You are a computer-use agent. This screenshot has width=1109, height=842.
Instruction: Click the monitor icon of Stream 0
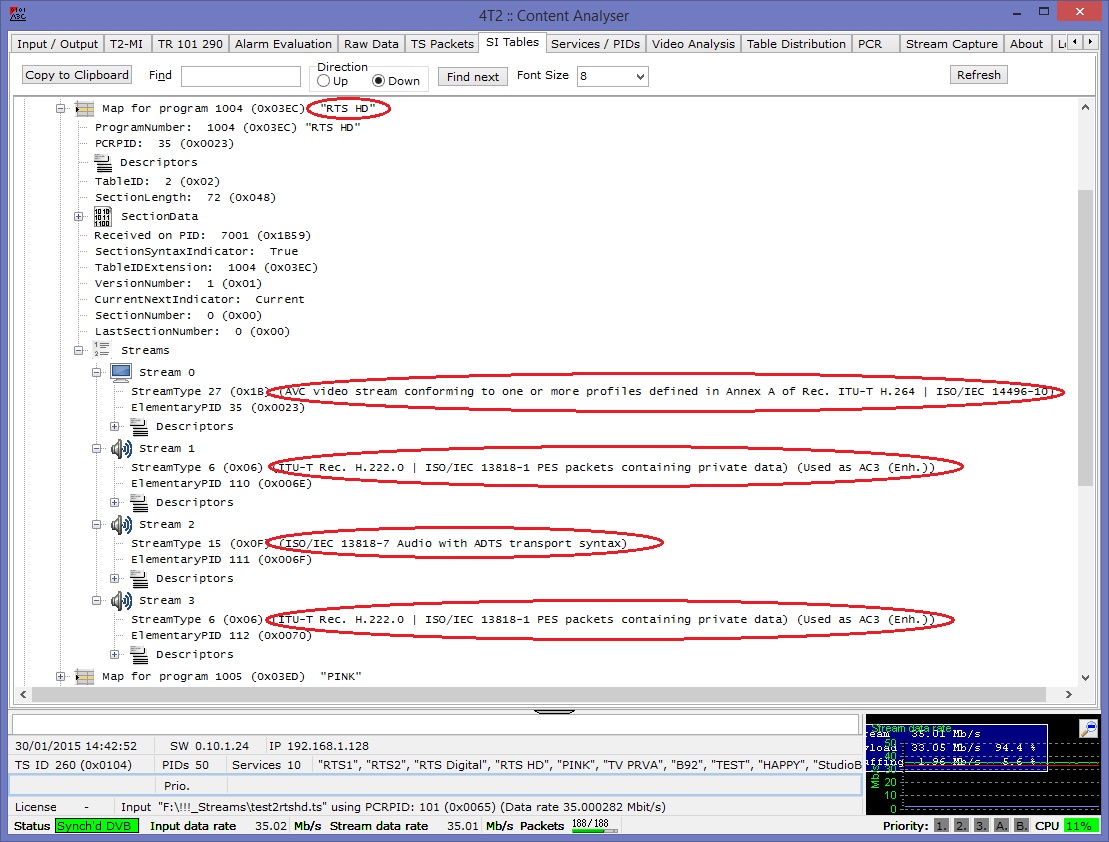pyautogui.click(x=121, y=371)
